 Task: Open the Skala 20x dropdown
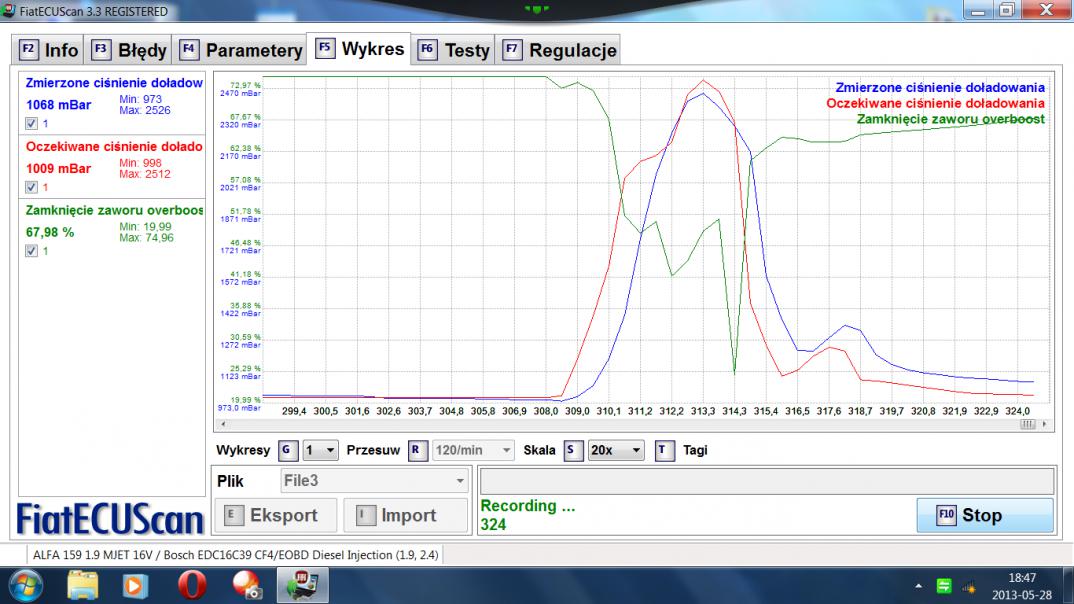pos(616,450)
